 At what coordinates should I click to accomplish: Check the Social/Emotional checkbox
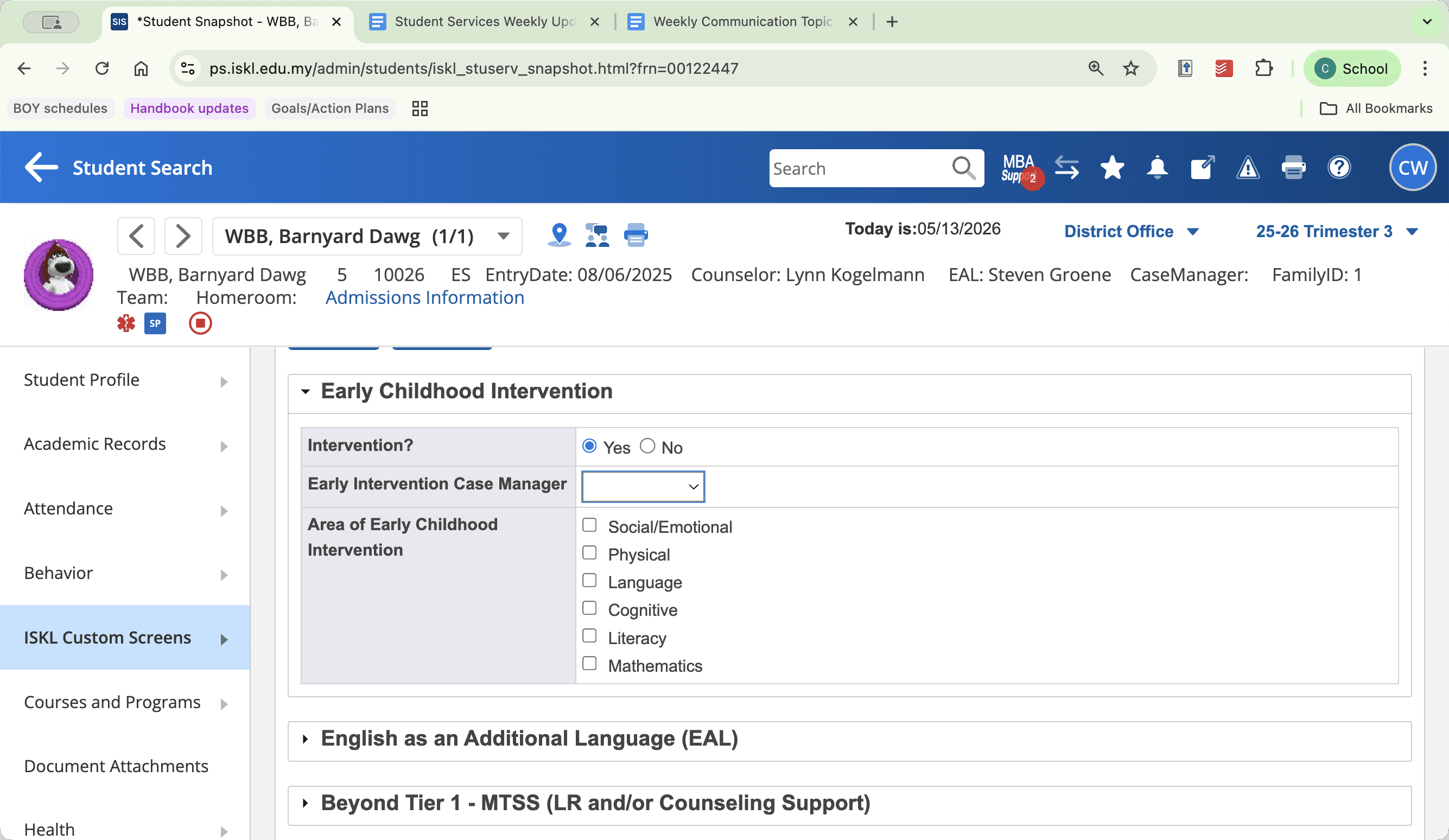click(589, 525)
